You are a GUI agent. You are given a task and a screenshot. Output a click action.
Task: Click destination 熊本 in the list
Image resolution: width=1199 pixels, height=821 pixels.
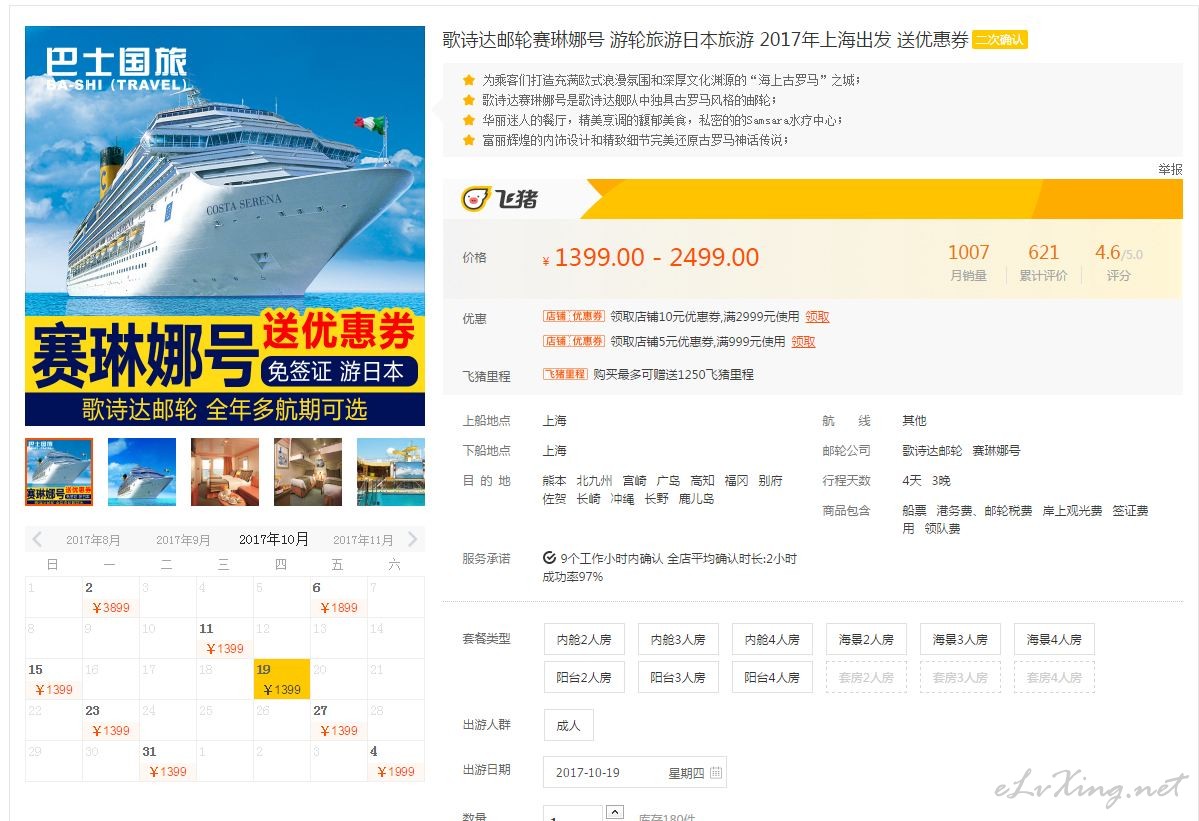554,481
